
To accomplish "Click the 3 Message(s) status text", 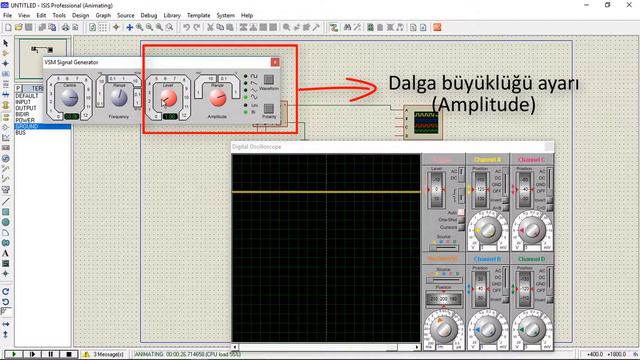I will click(x=109, y=354).
